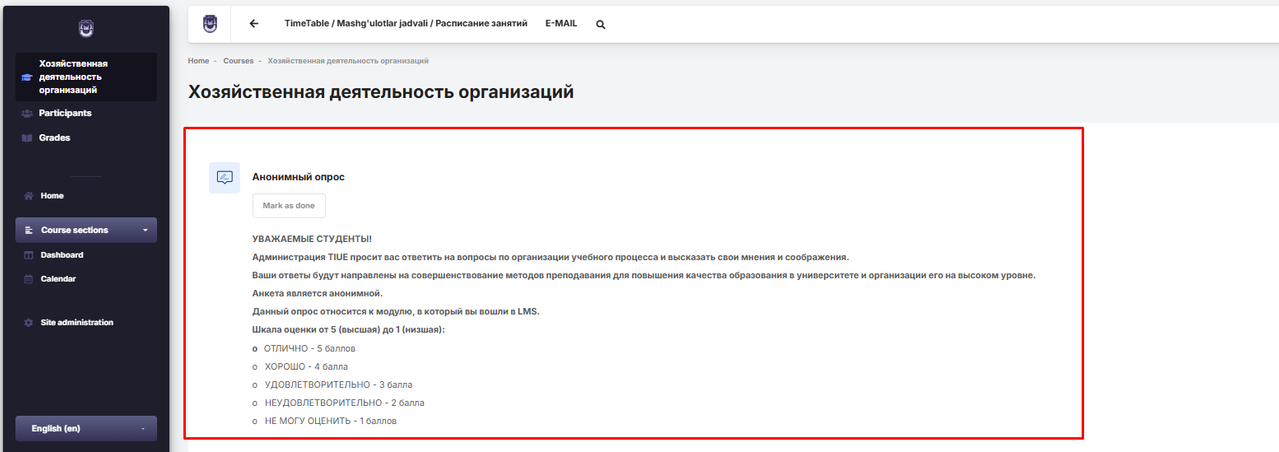1279x452 pixels.
Task: Click the Courses breadcrumb link
Action: tap(238, 61)
